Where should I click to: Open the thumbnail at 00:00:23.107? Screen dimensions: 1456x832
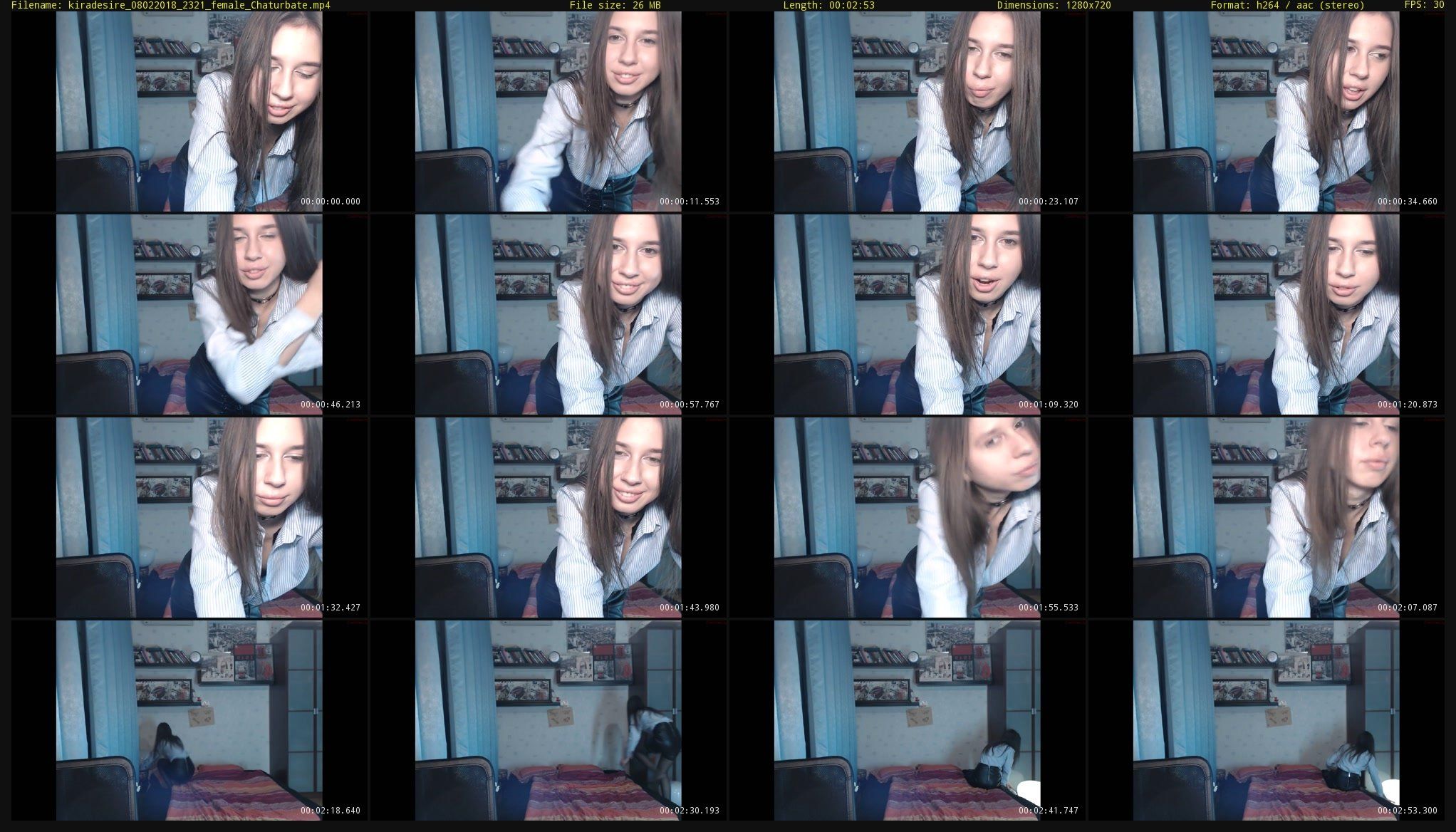coord(908,111)
